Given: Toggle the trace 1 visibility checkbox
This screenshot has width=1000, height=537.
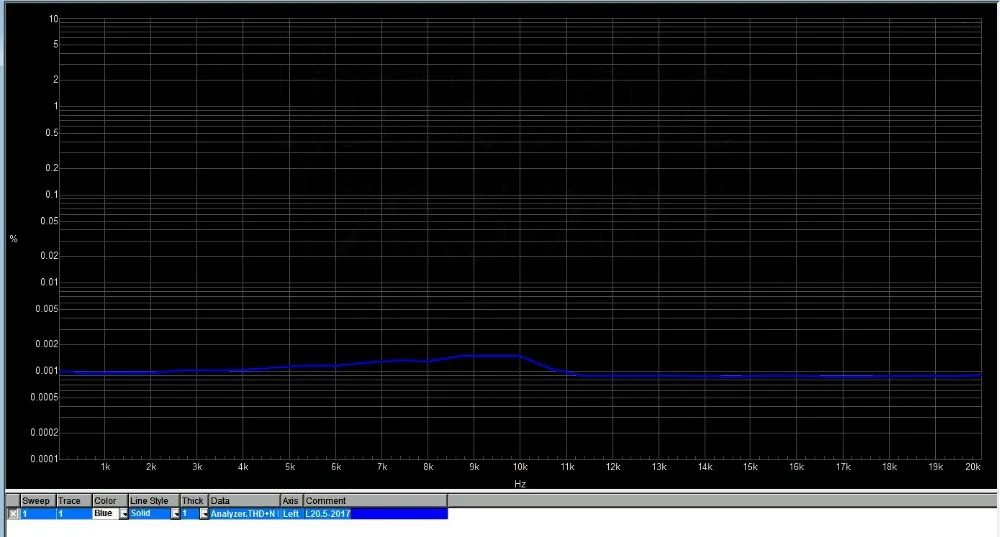Looking at the screenshot, I should pos(13,513).
